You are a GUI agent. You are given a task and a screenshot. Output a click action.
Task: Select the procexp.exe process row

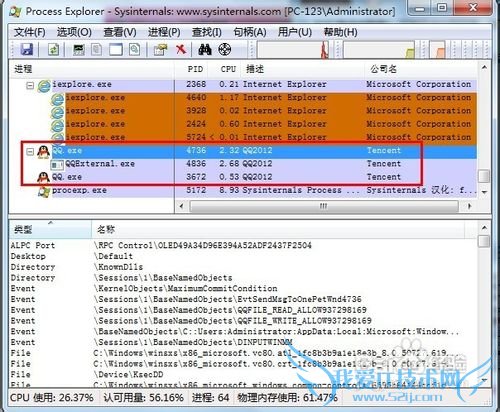click(243, 191)
